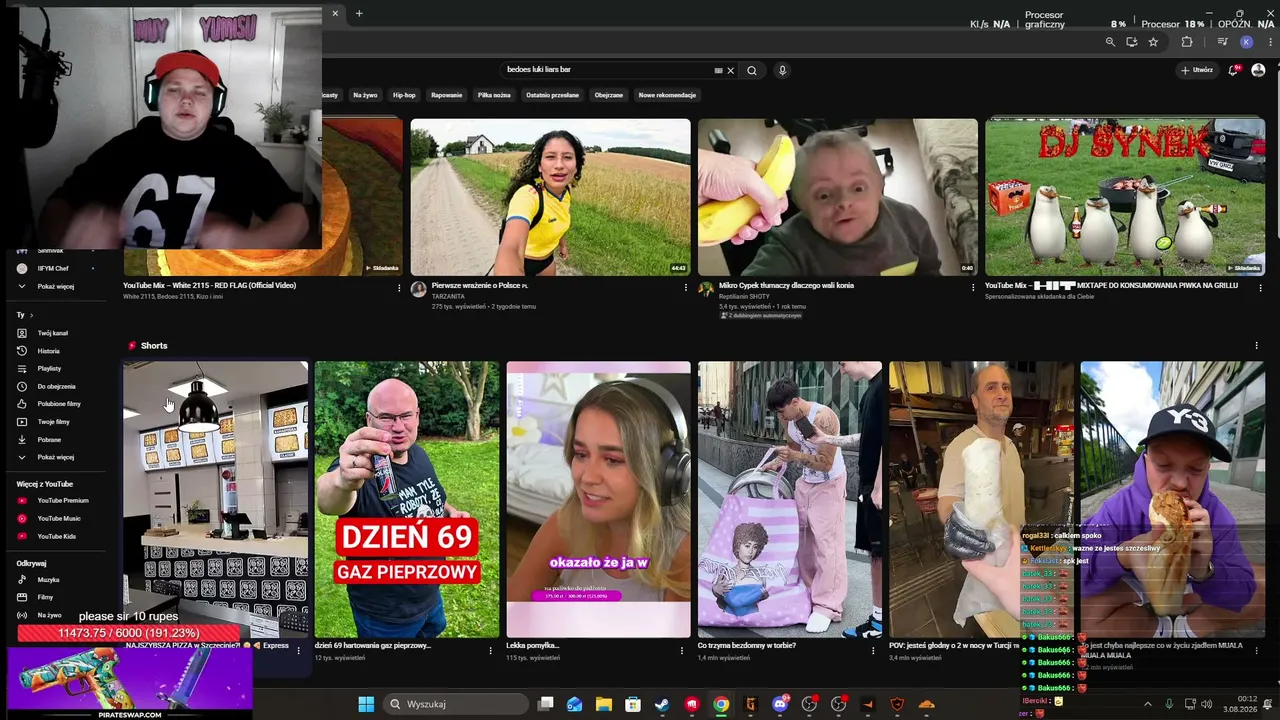The width and height of the screenshot is (1280, 720).
Task: Click the Utwórz create button
Action: (1197, 70)
